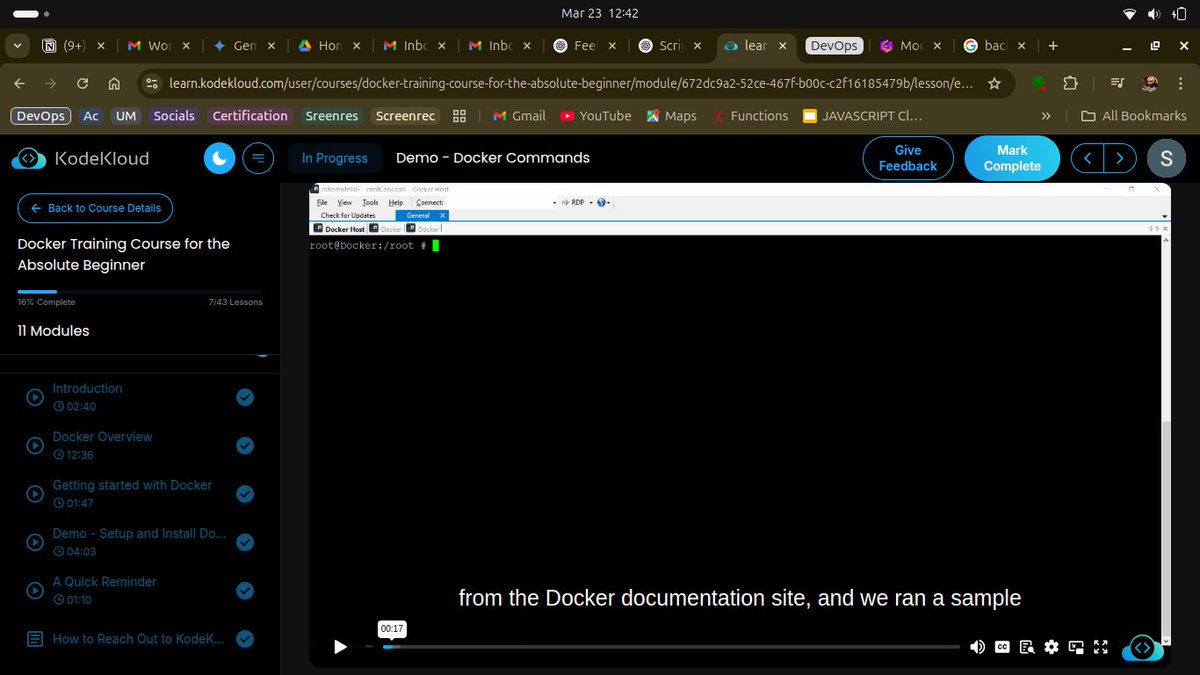Open KodeKloud cloud chat widget

click(x=1143, y=648)
